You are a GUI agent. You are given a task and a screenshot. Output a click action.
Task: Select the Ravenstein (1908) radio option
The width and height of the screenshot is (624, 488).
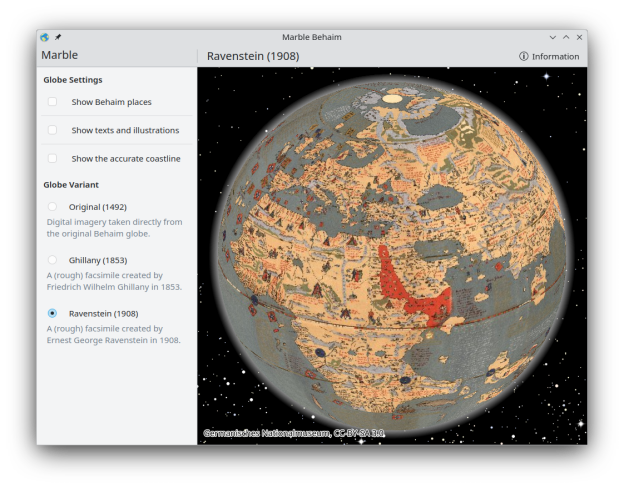click(x=52, y=313)
